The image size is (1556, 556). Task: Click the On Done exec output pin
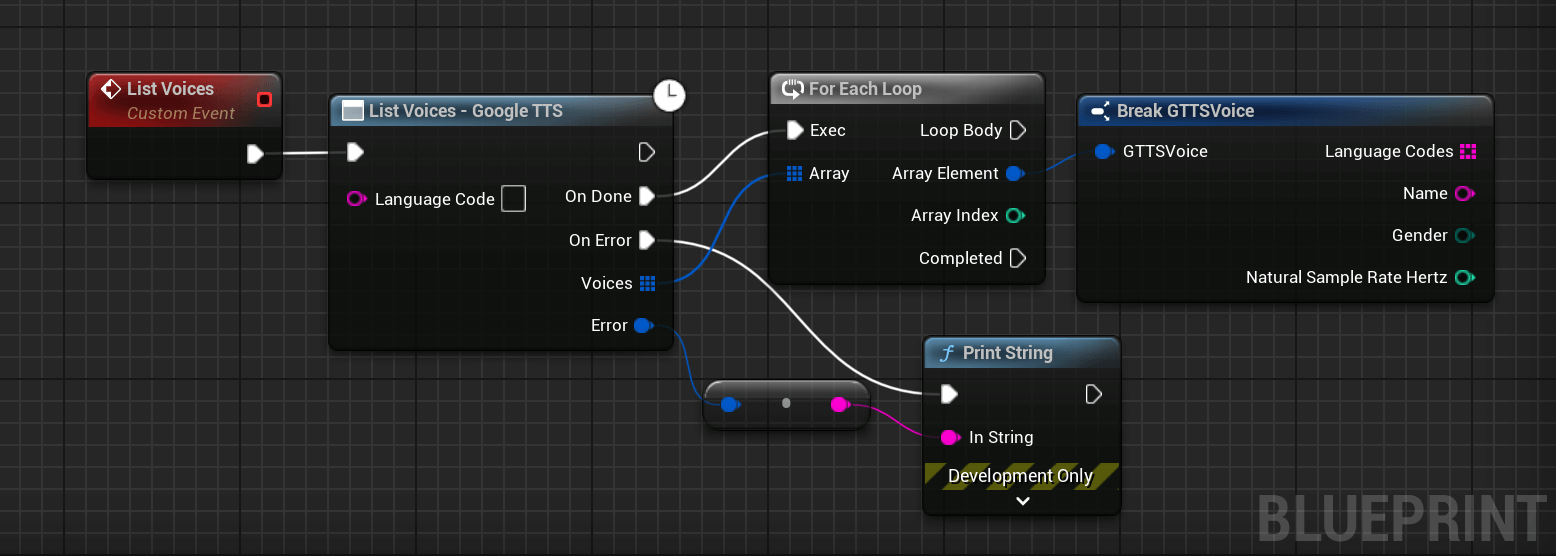coord(647,196)
